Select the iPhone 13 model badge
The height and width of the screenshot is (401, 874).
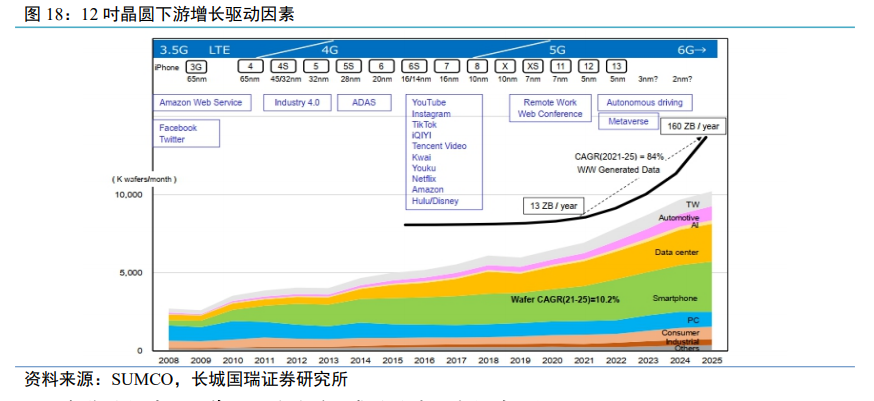(x=616, y=66)
